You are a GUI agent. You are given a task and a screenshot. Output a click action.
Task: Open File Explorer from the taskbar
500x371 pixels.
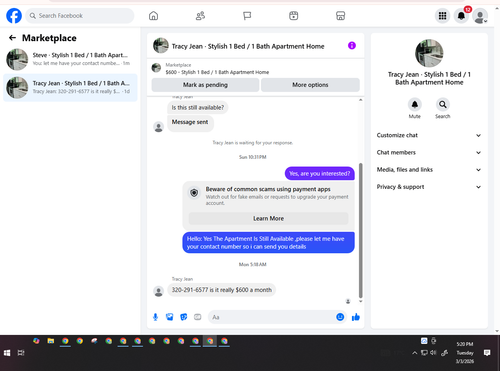click(x=51, y=341)
